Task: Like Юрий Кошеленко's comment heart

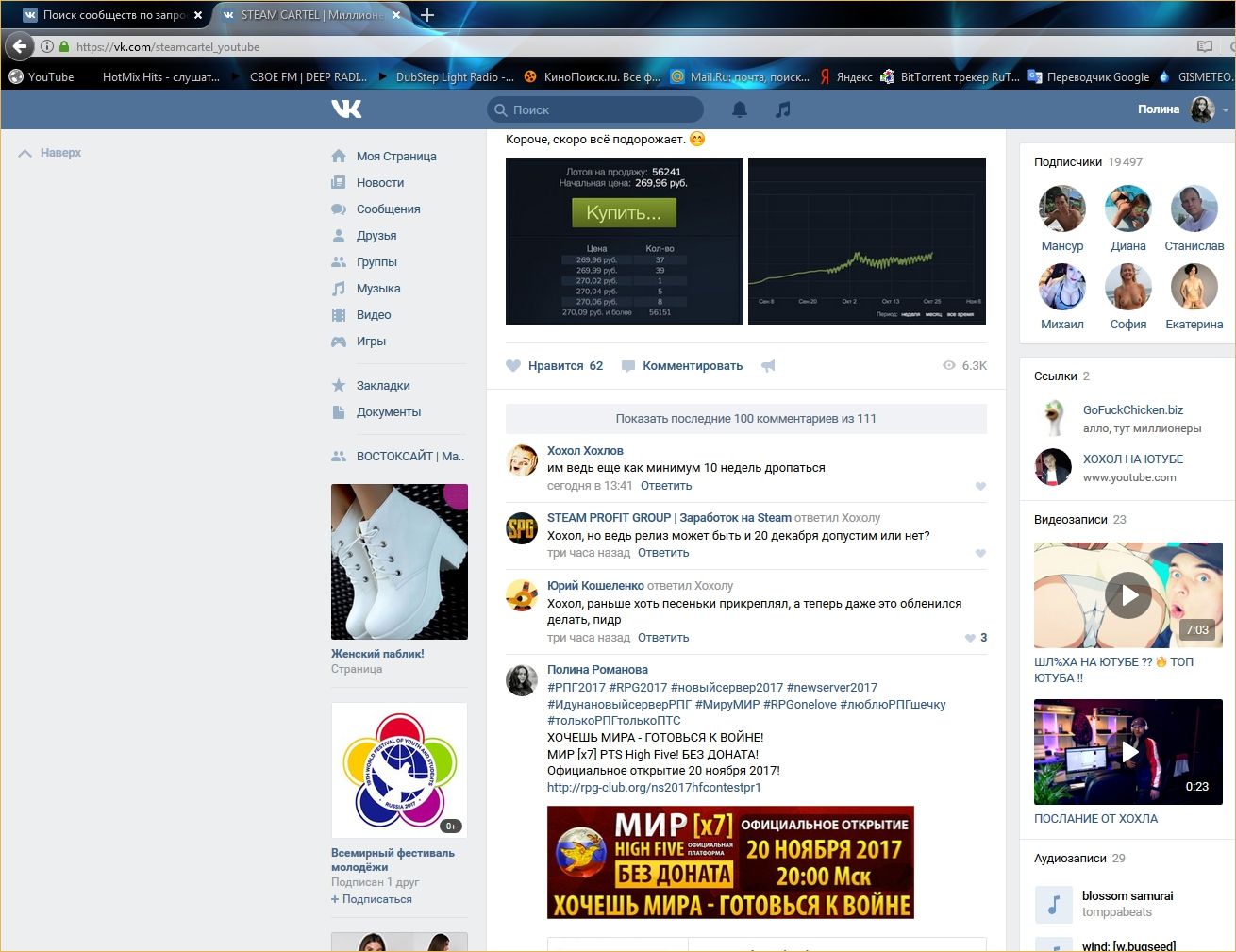Action: [970, 638]
